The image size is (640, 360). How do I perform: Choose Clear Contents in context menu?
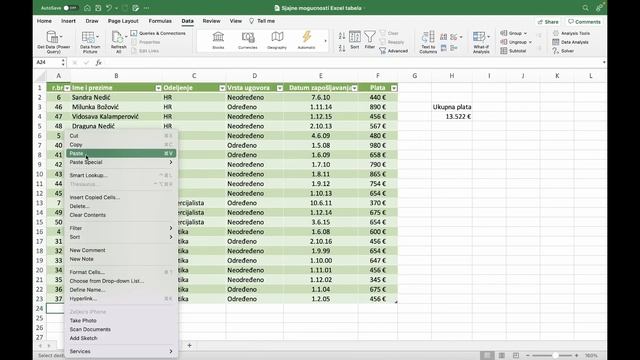pyautogui.click(x=121, y=215)
